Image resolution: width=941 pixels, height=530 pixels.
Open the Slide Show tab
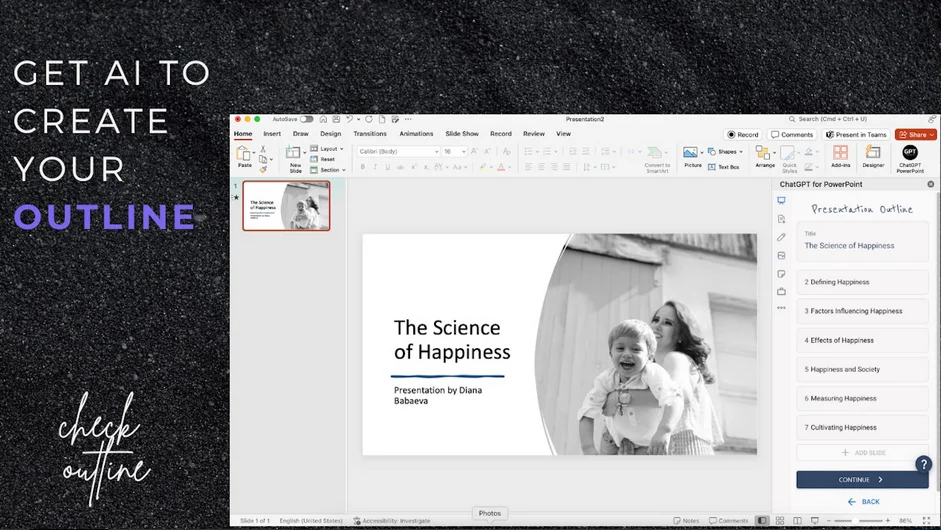(x=461, y=134)
